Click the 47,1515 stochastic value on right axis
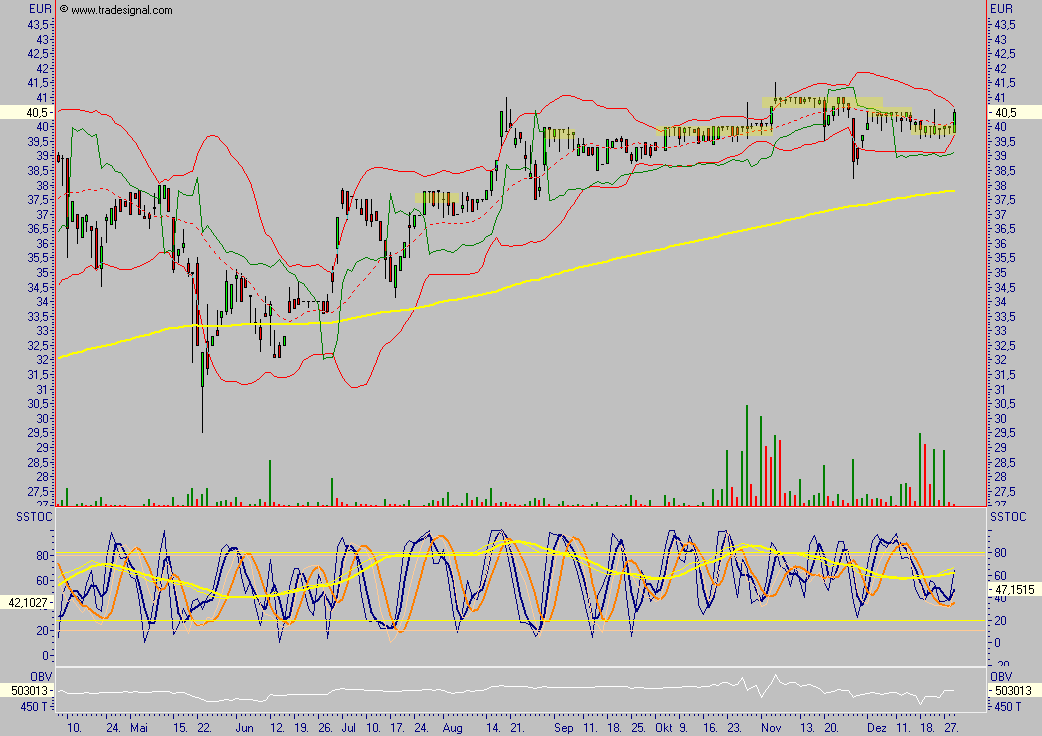1042x736 pixels. coord(1014,590)
